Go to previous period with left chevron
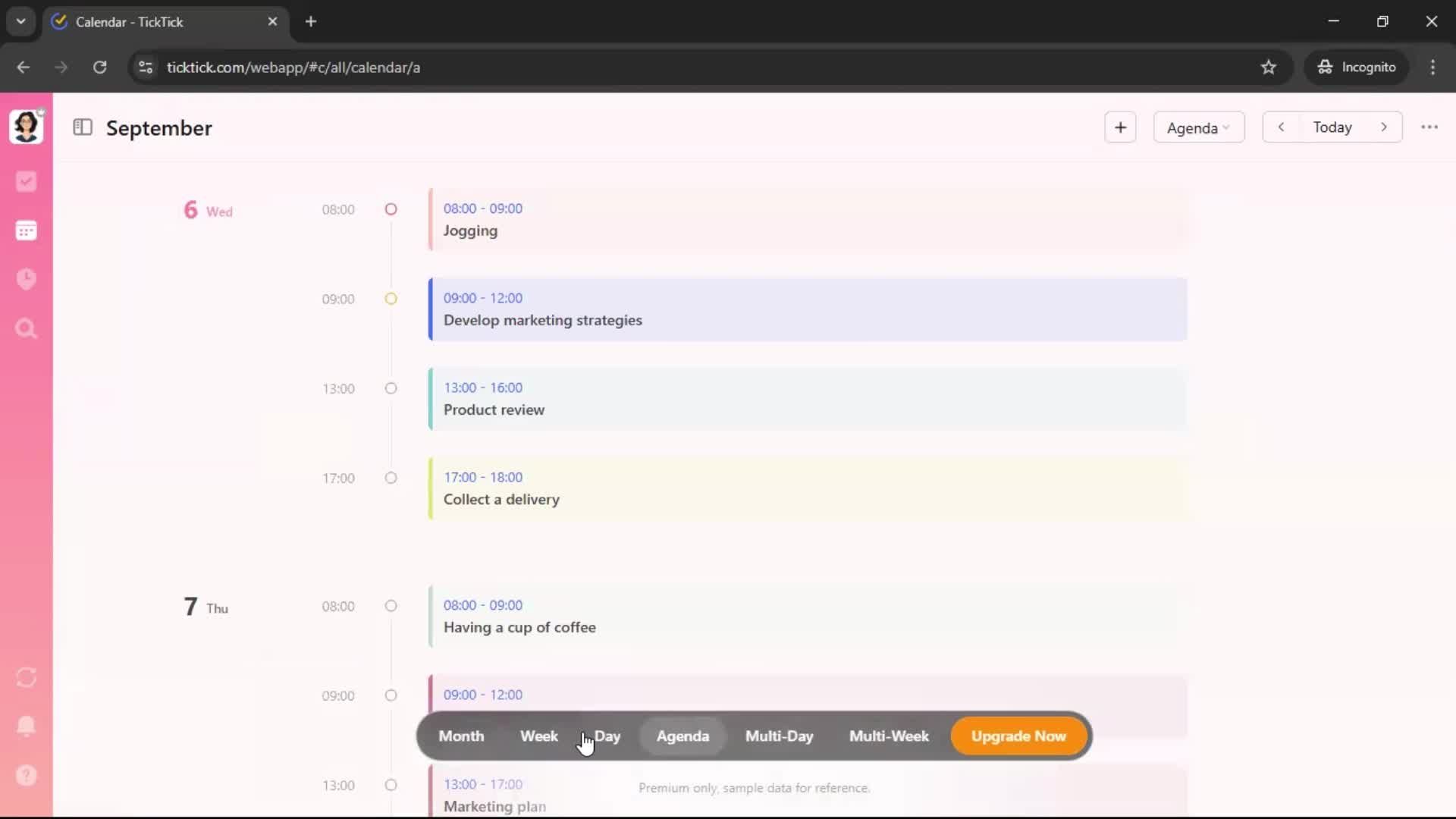This screenshot has width=1456, height=819. click(1281, 127)
